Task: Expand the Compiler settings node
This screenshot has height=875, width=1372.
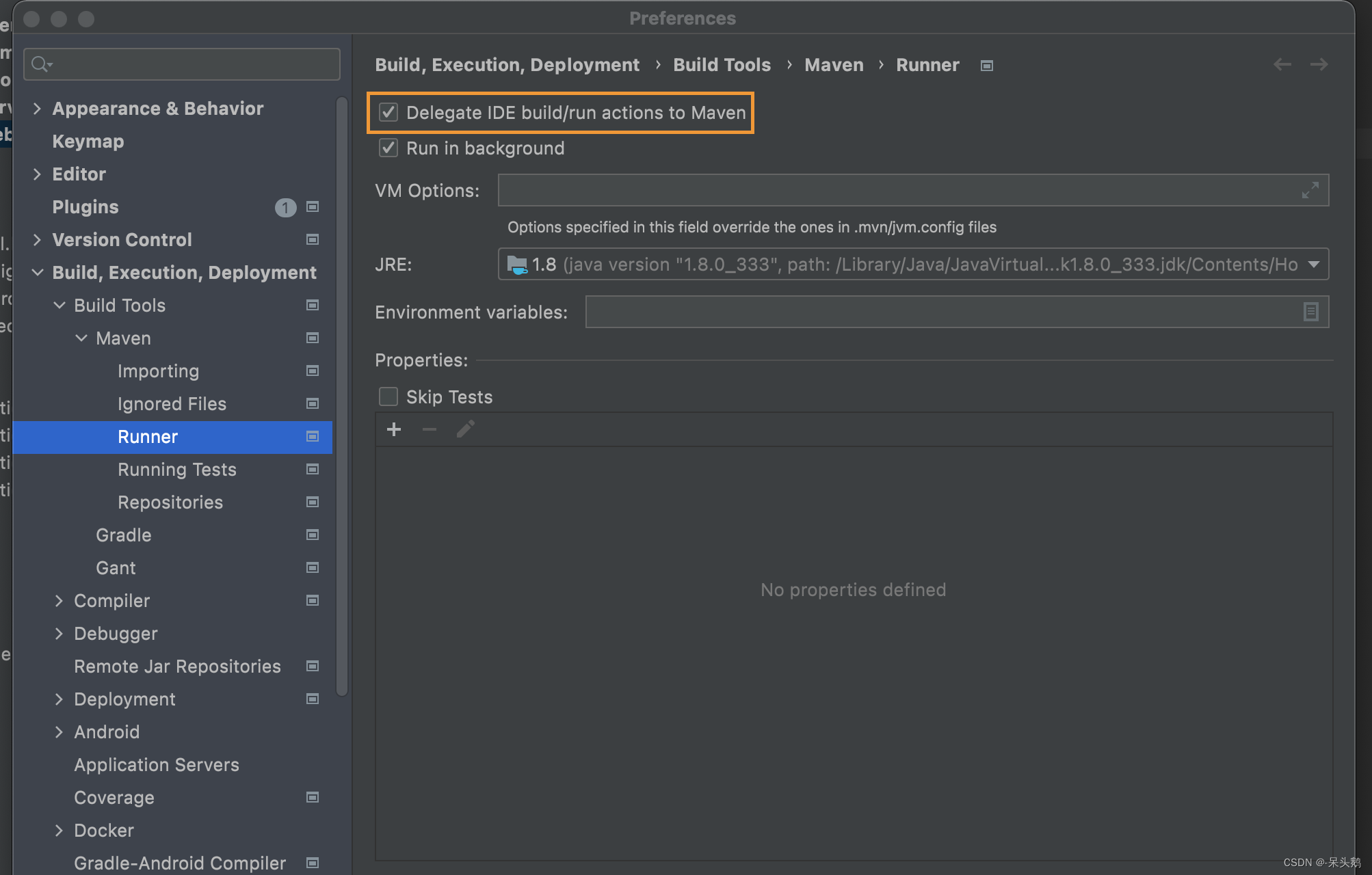Action: click(59, 601)
